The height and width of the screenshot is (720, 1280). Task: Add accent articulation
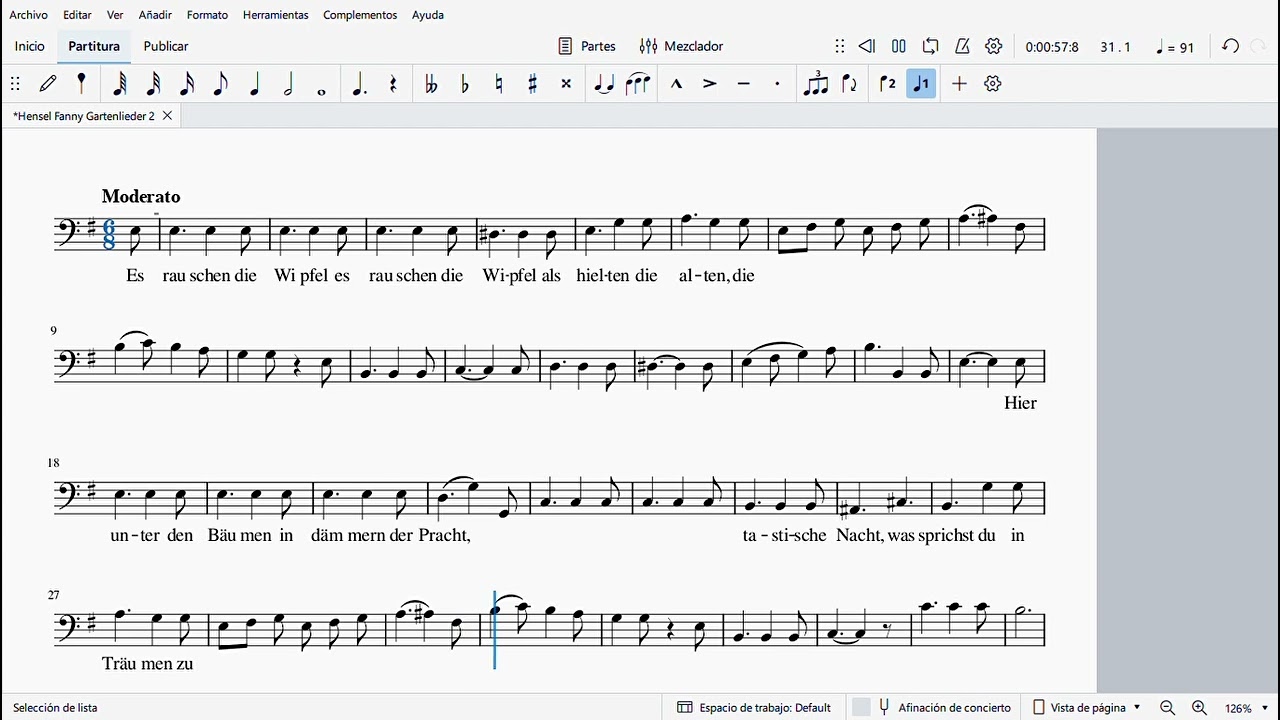(x=710, y=84)
